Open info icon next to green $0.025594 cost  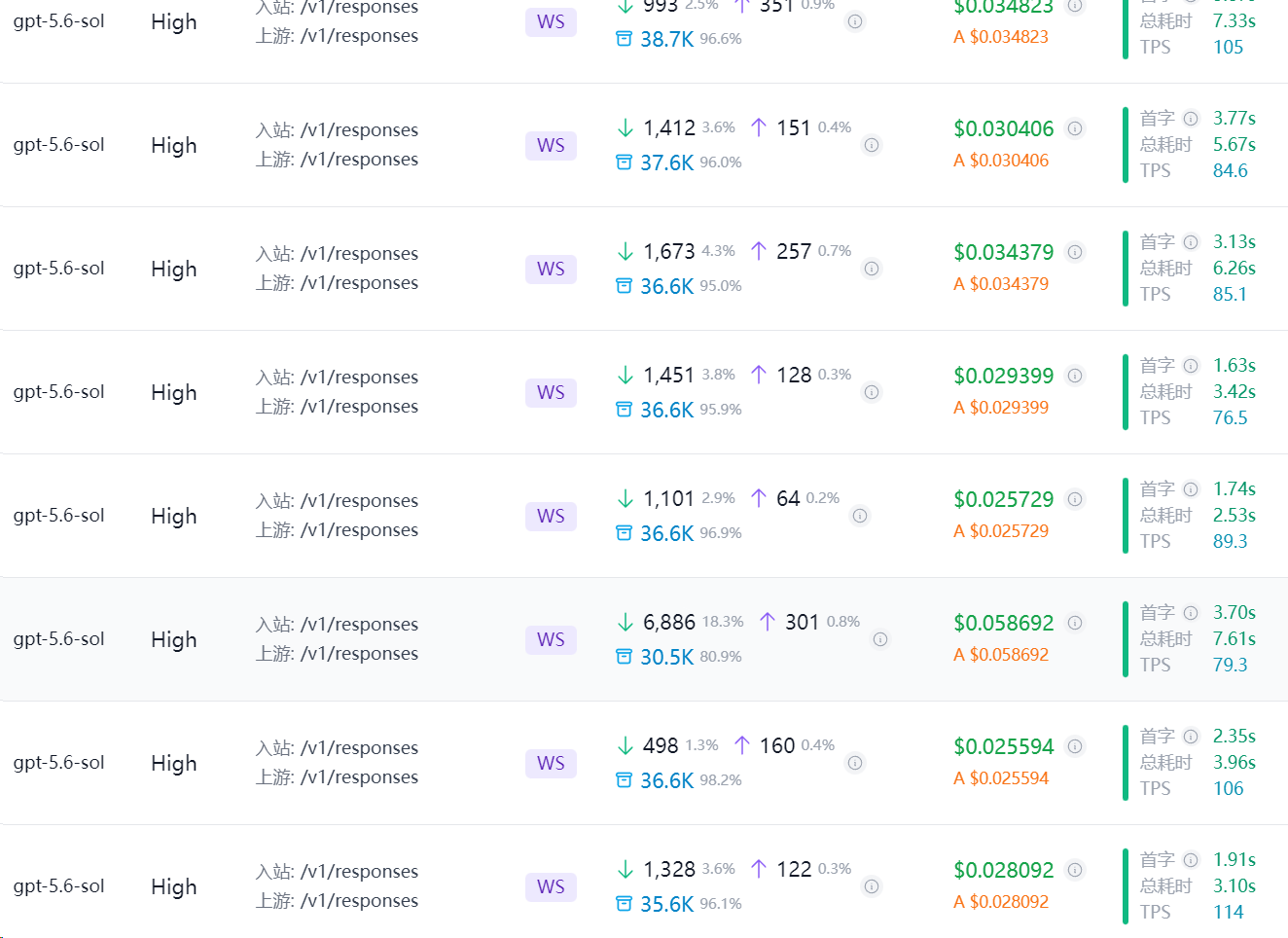1075,746
